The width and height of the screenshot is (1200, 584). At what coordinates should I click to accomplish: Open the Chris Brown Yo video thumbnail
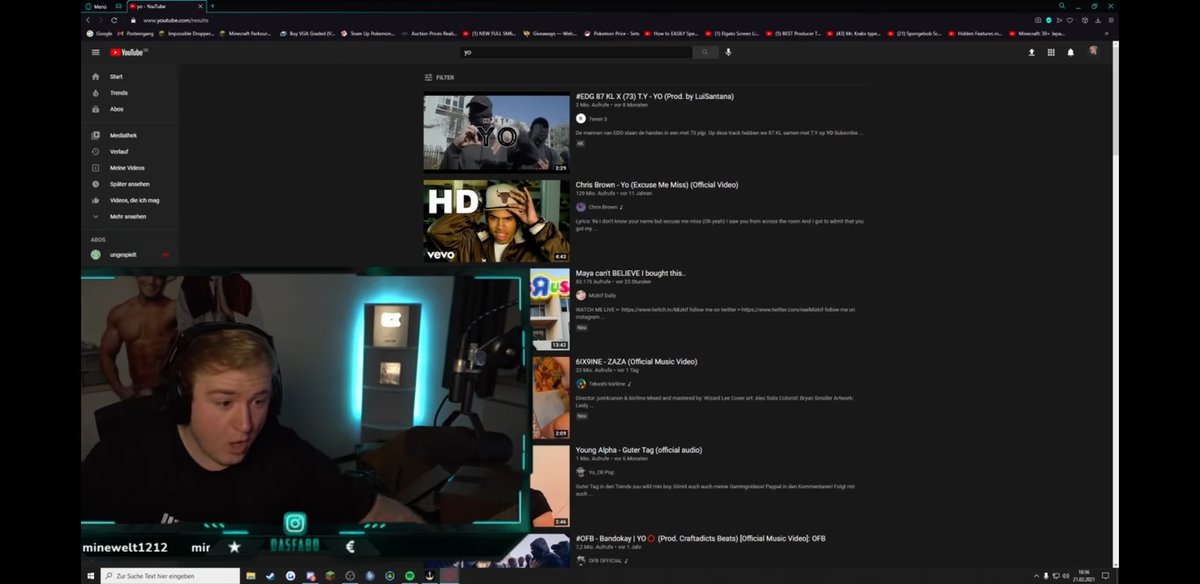pos(496,221)
